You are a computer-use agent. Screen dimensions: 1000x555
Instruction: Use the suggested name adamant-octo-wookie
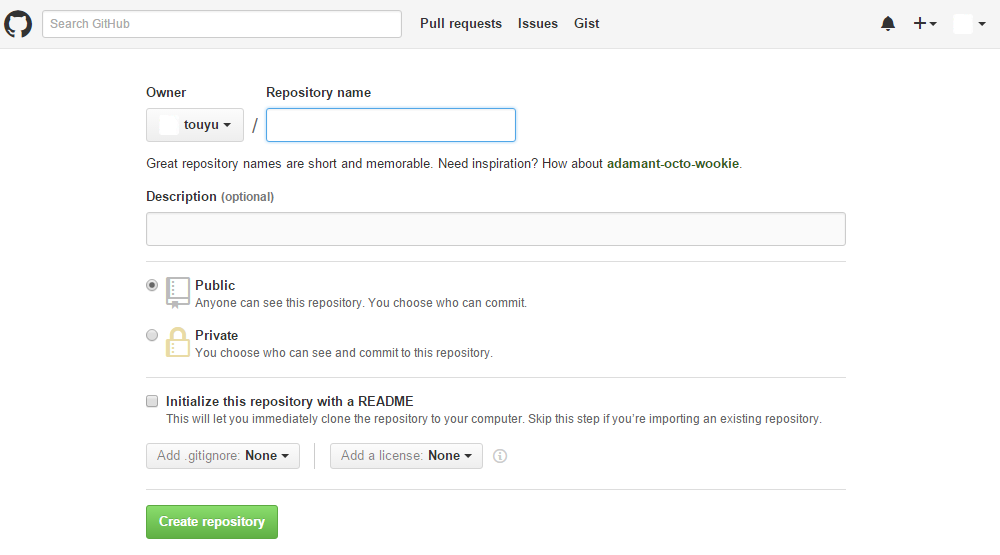click(x=674, y=163)
